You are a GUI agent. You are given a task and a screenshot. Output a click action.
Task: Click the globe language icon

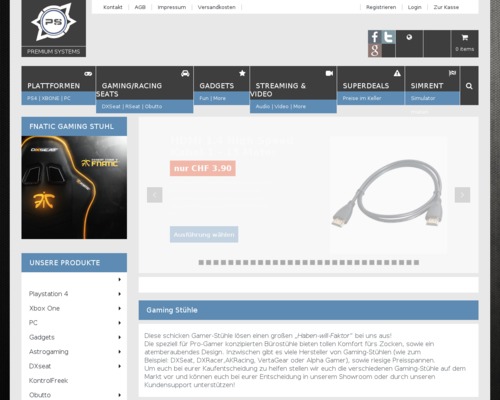point(409,37)
